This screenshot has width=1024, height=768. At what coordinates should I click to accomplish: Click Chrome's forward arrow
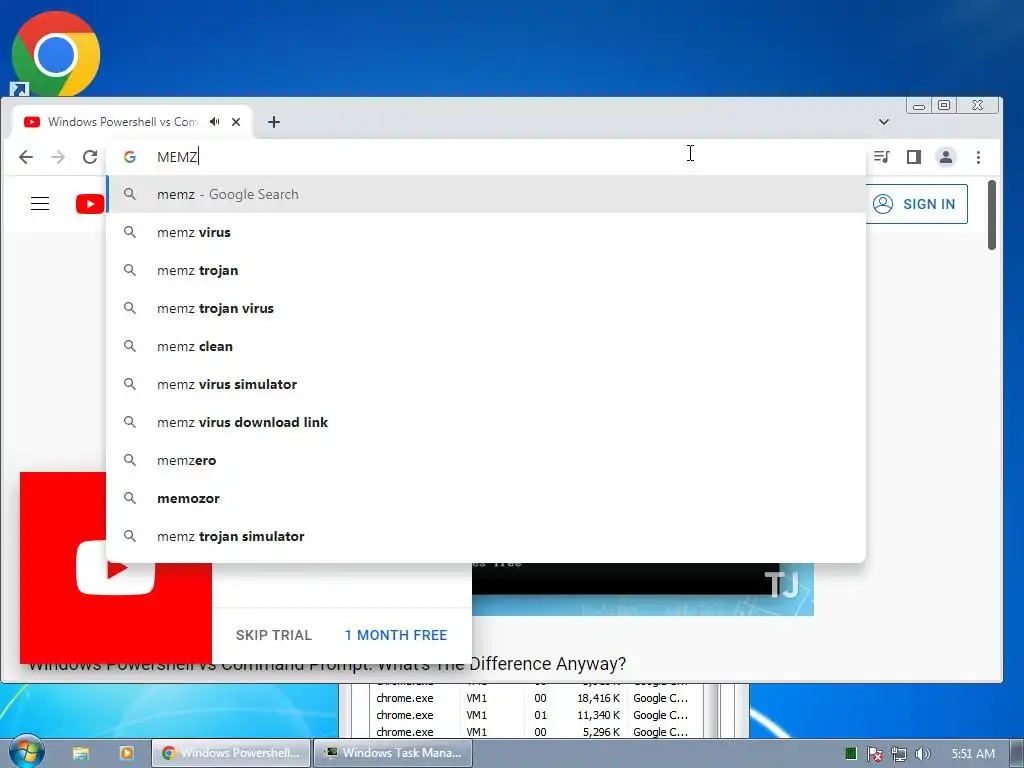pyautogui.click(x=58, y=157)
